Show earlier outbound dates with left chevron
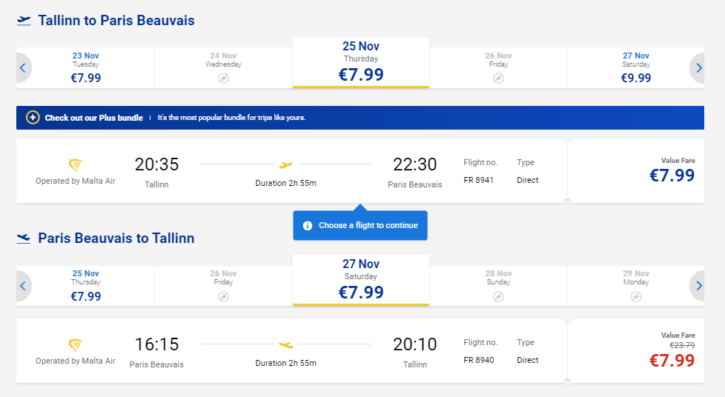 (23, 68)
